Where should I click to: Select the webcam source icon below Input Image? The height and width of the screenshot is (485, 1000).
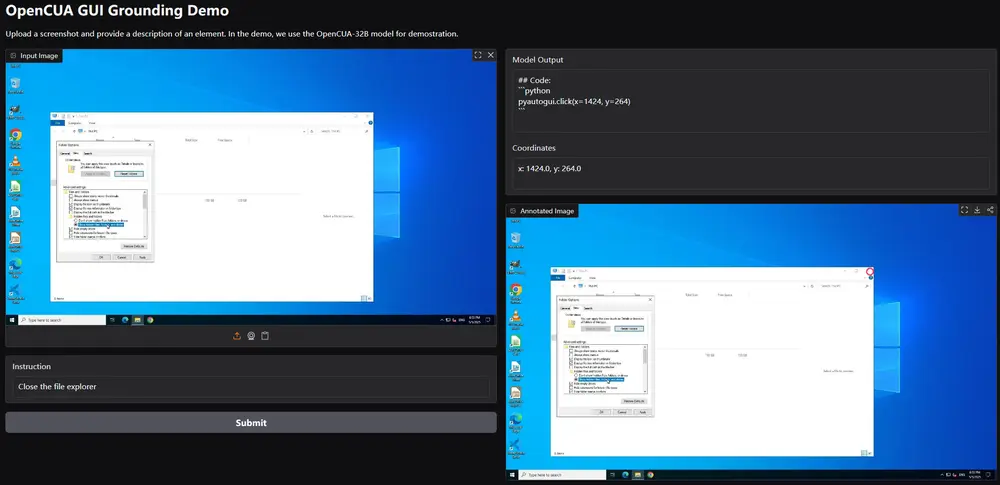[251, 336]
